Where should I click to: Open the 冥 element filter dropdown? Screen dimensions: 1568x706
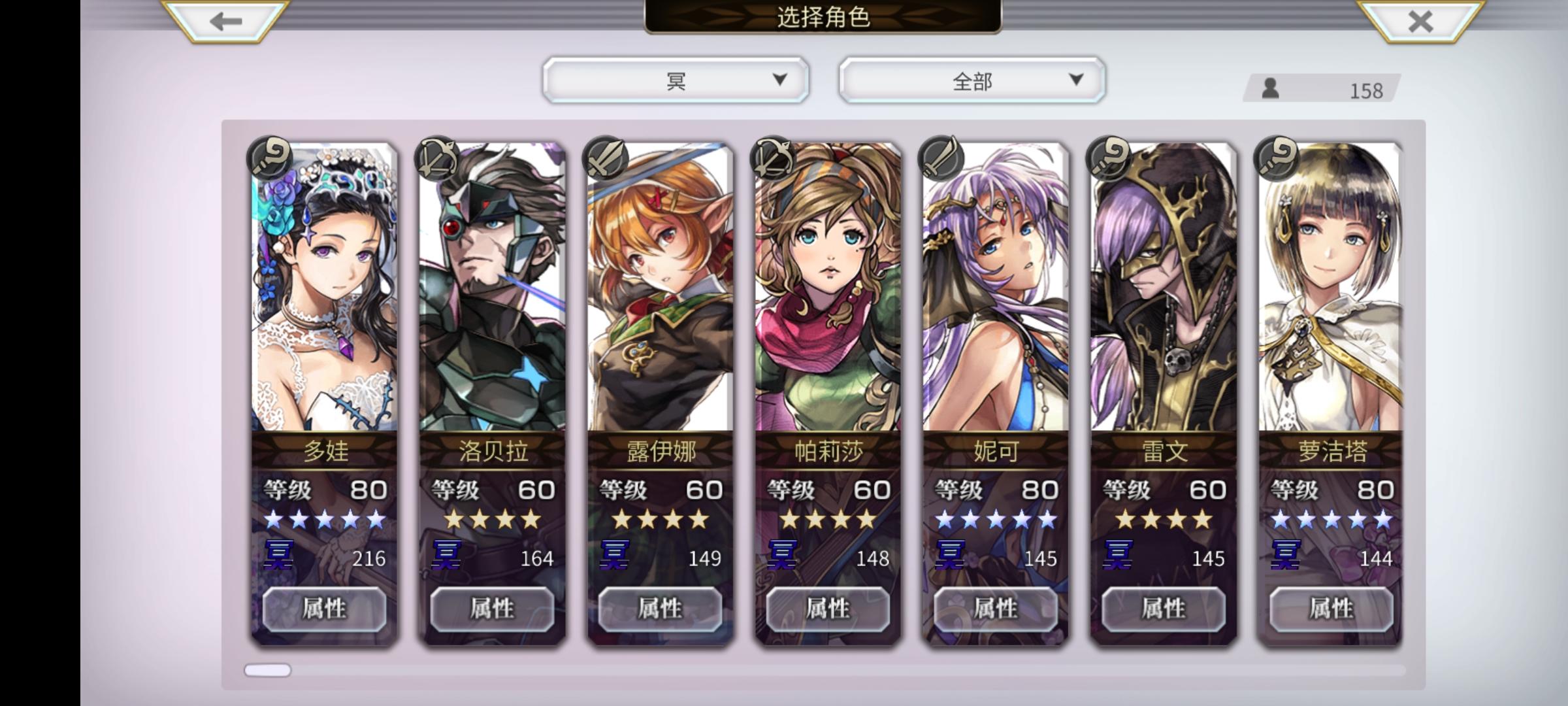coord(676,80)
